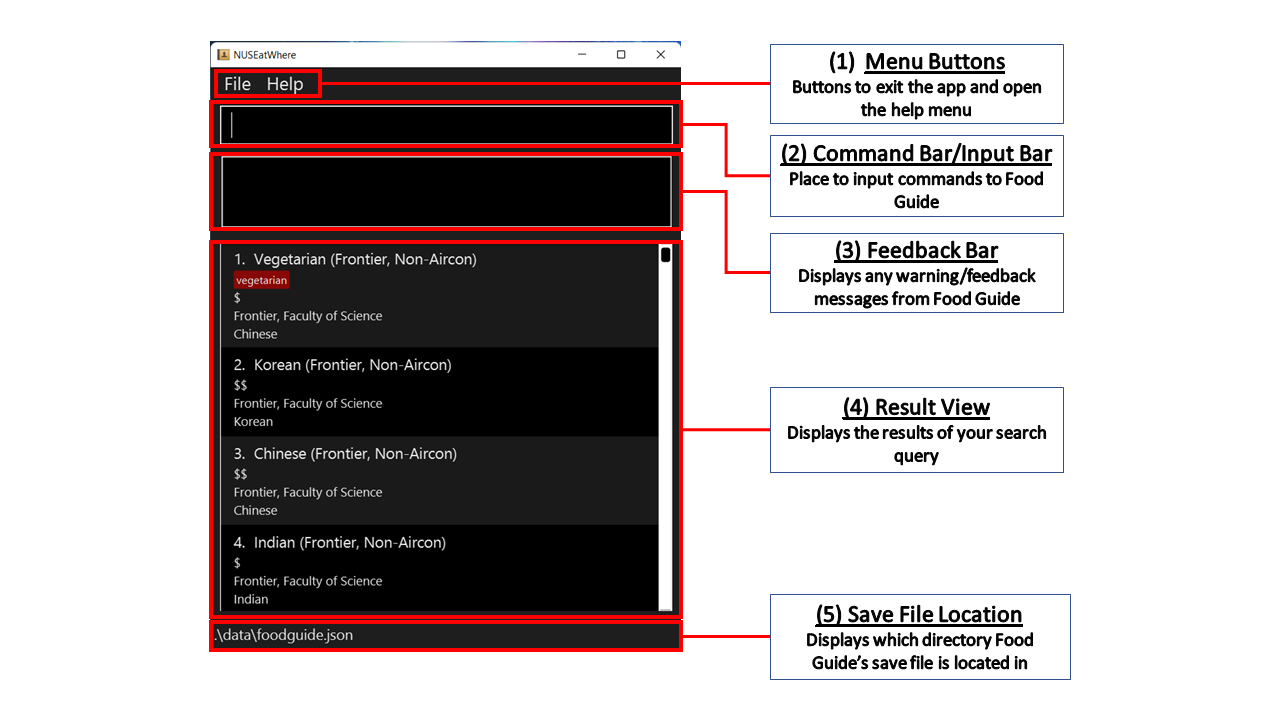The width and height of the screenshot is (1280, 720).
Task: Select the Vegetarian (Frontier, Non-Aircon) entry
Action: 440,295
